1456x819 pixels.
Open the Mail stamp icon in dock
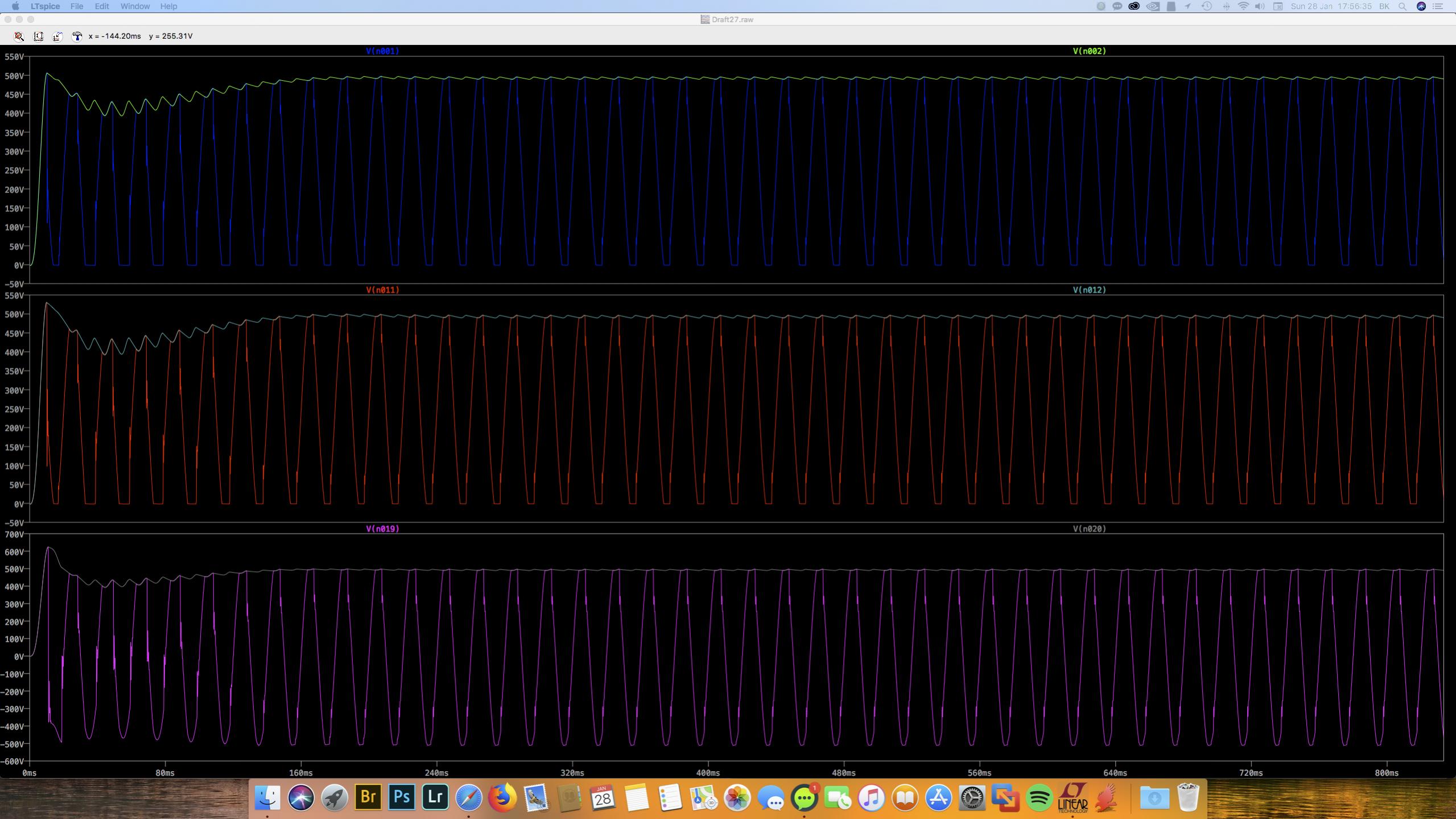[x=536, y=797]
